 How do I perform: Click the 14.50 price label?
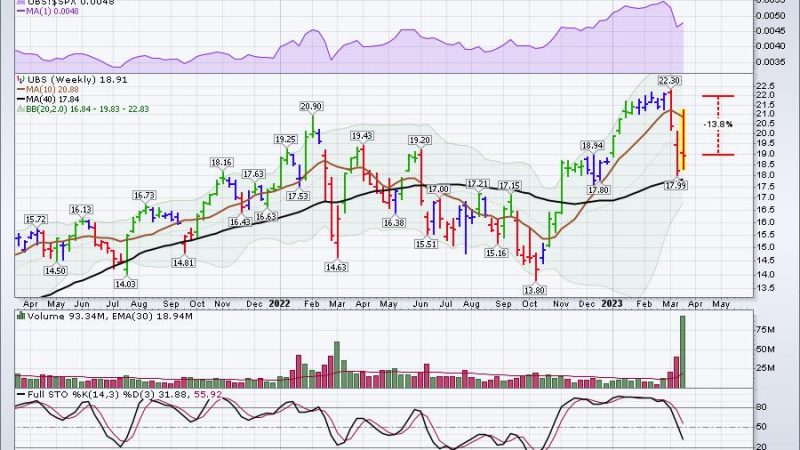point(55,271)
